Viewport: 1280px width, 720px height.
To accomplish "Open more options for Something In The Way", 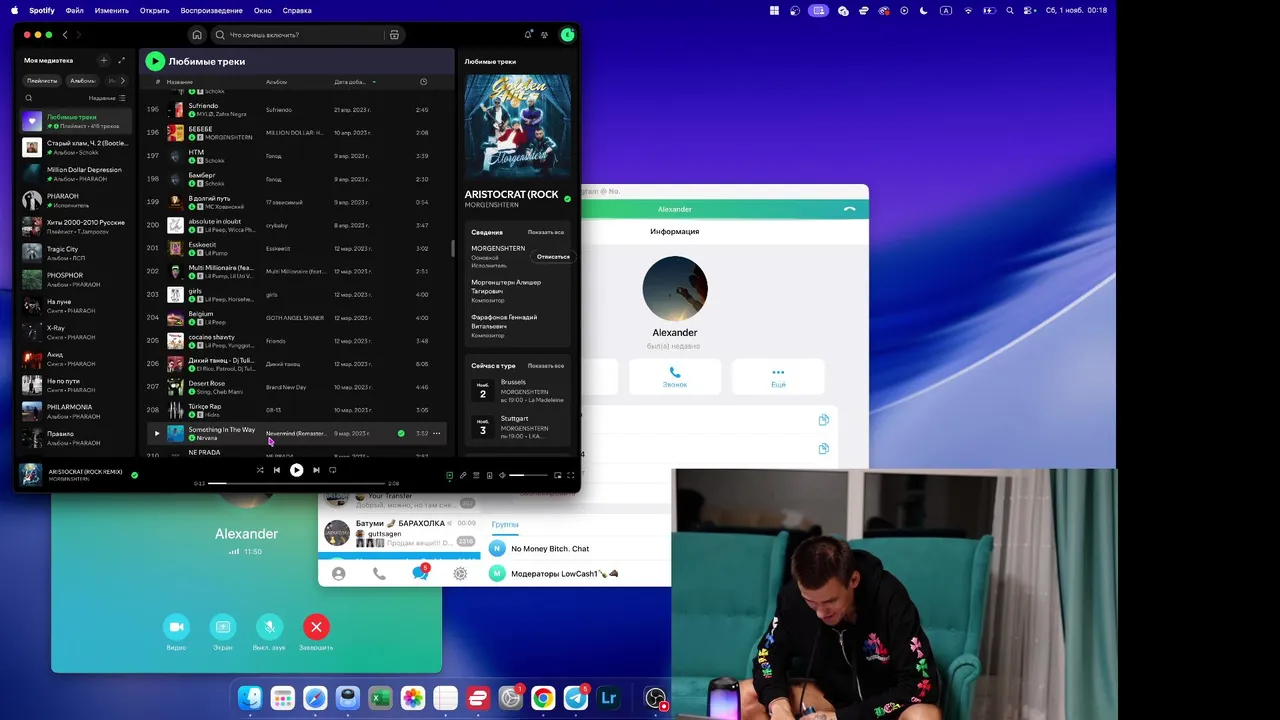I will tap(436, 433).
